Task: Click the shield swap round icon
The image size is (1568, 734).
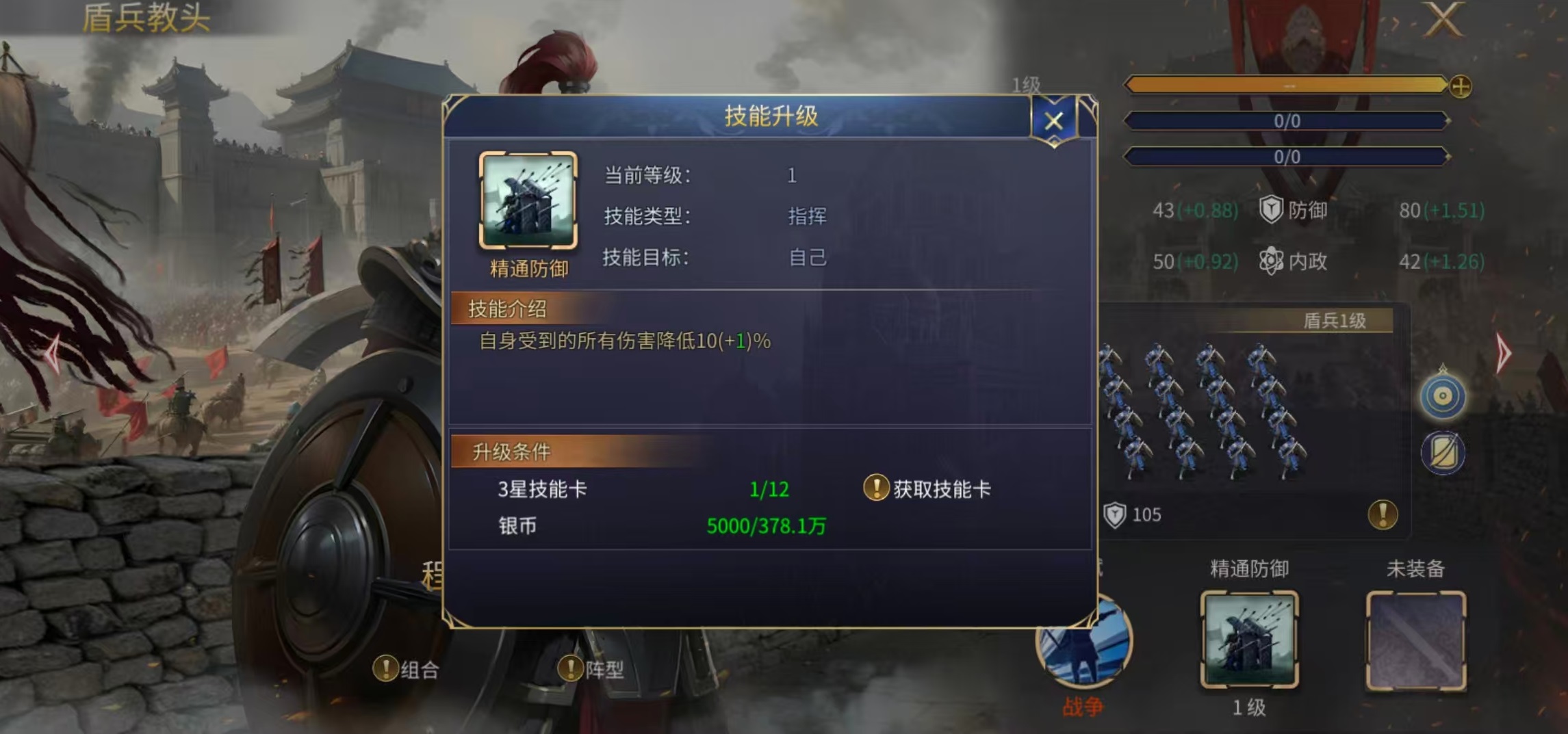Action: tap(1443, 453)
